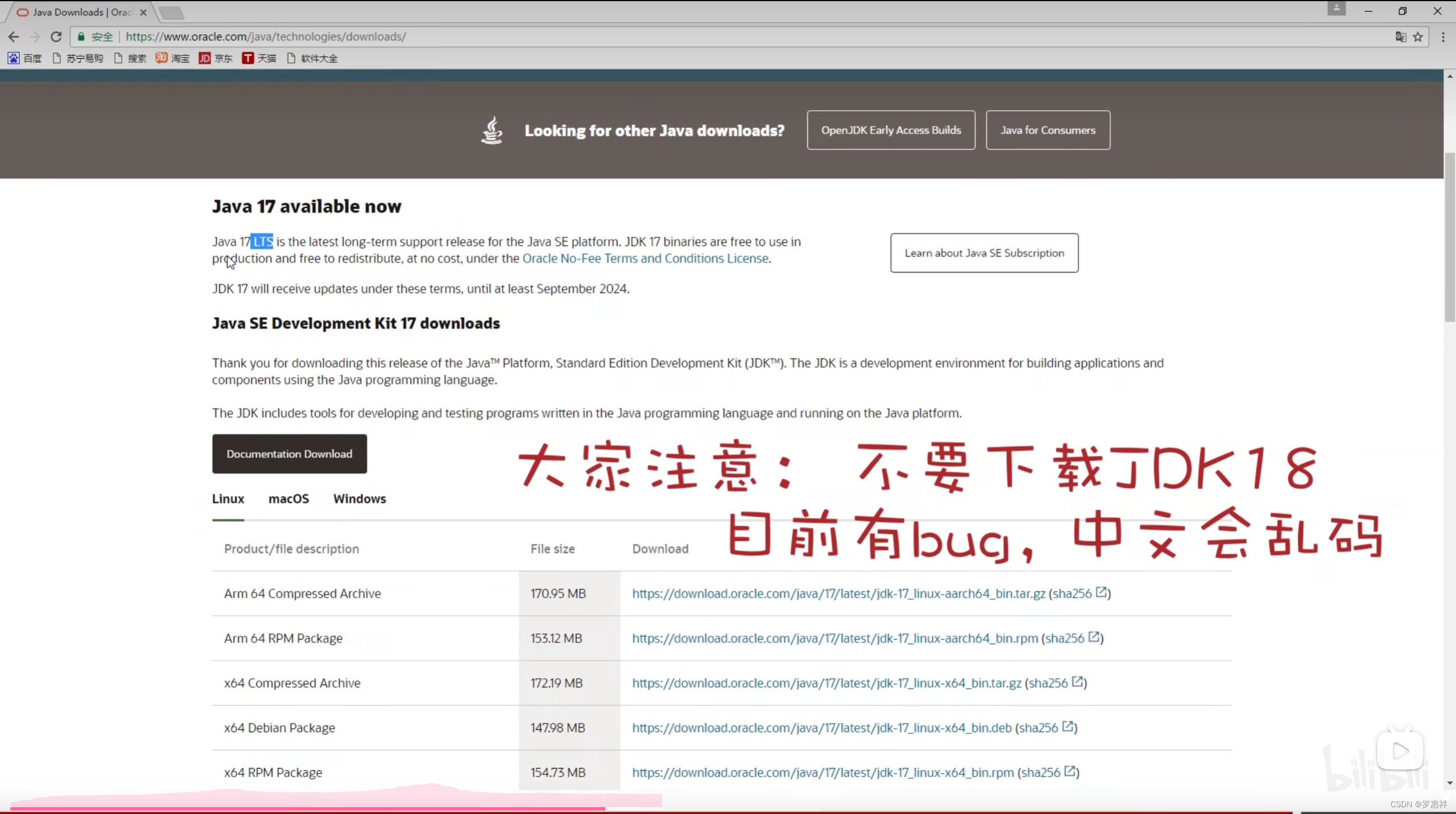Open the Taobao bookmark
The image size is (1456, 814).
[172, 58]
